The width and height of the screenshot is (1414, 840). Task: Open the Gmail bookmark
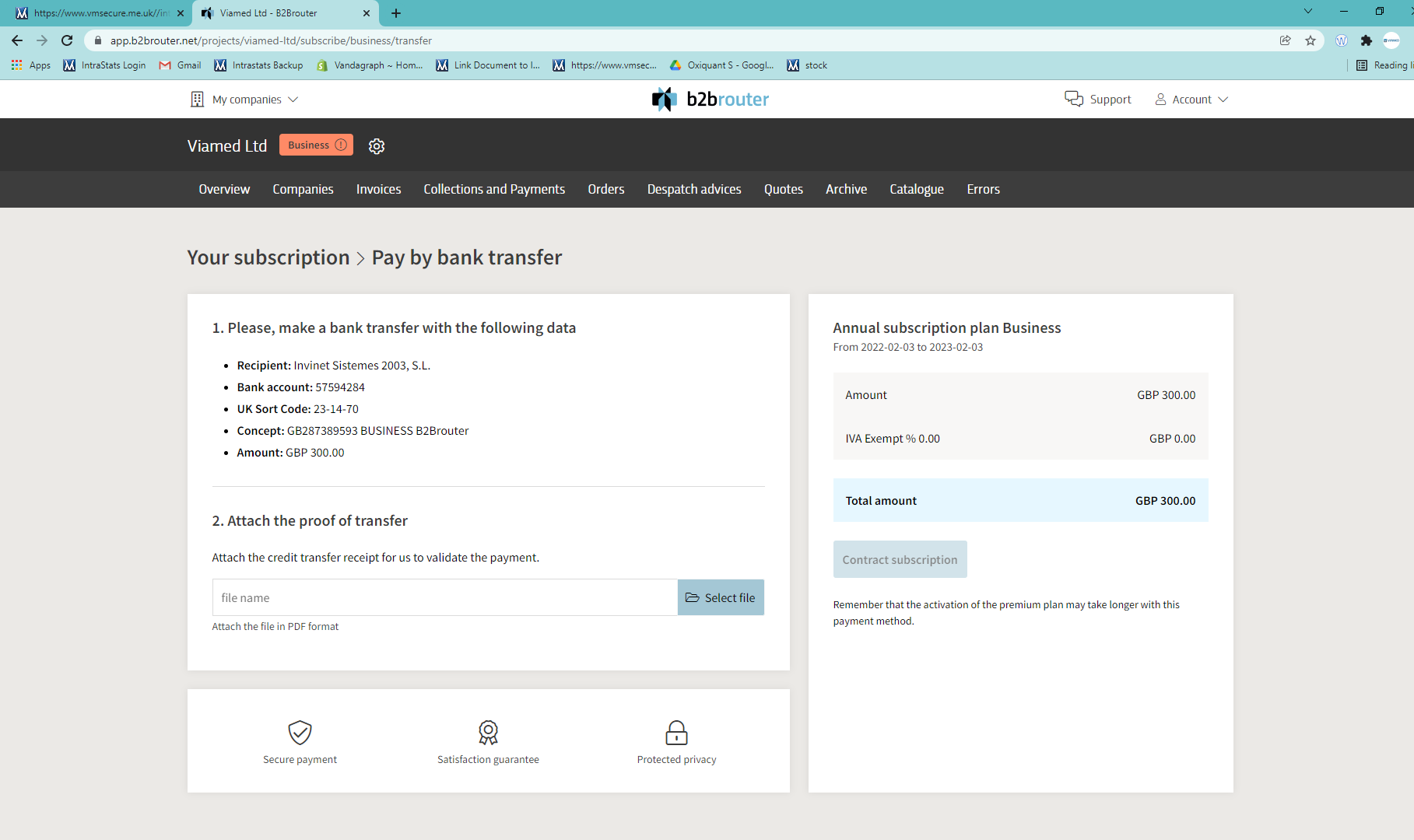click(x=180, y=65)
